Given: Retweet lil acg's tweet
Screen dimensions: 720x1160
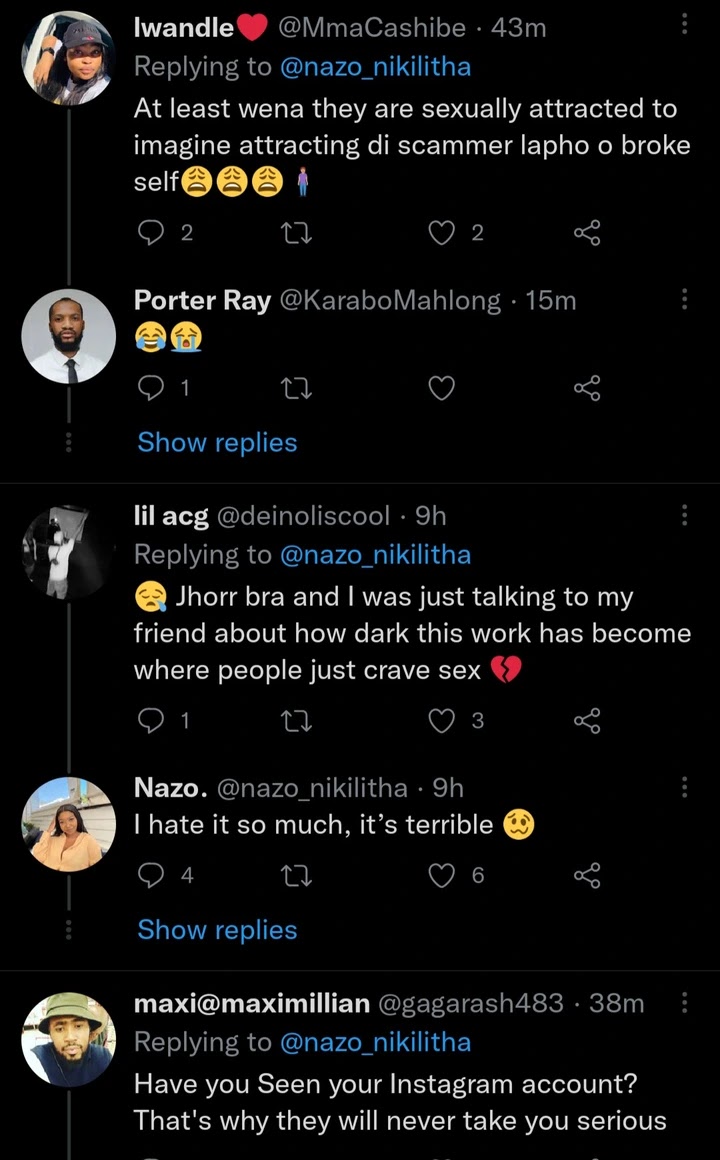Looking at the screenshot, I should point(297,720).
